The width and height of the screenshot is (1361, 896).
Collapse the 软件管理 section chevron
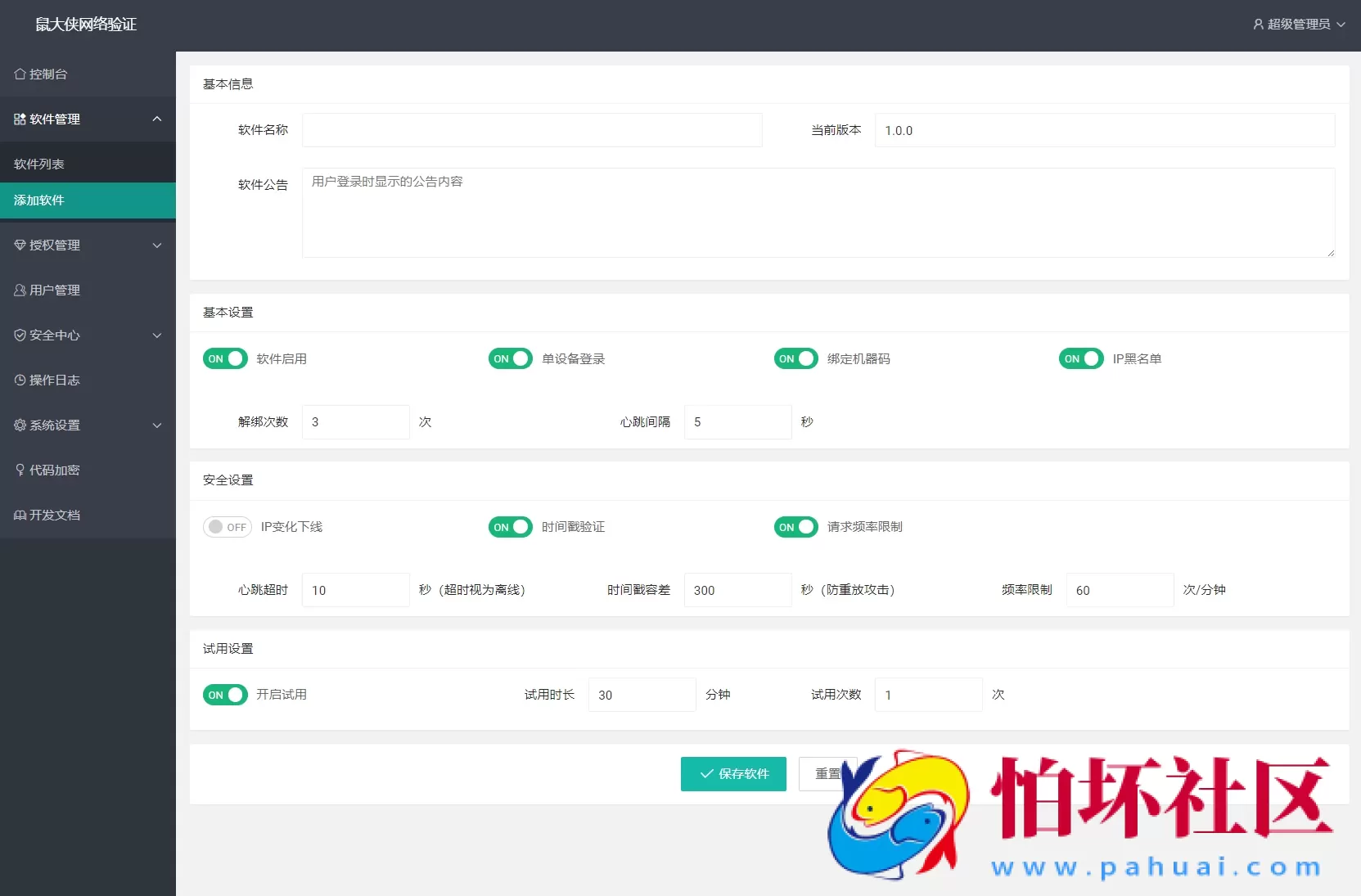tap(157, 119)
